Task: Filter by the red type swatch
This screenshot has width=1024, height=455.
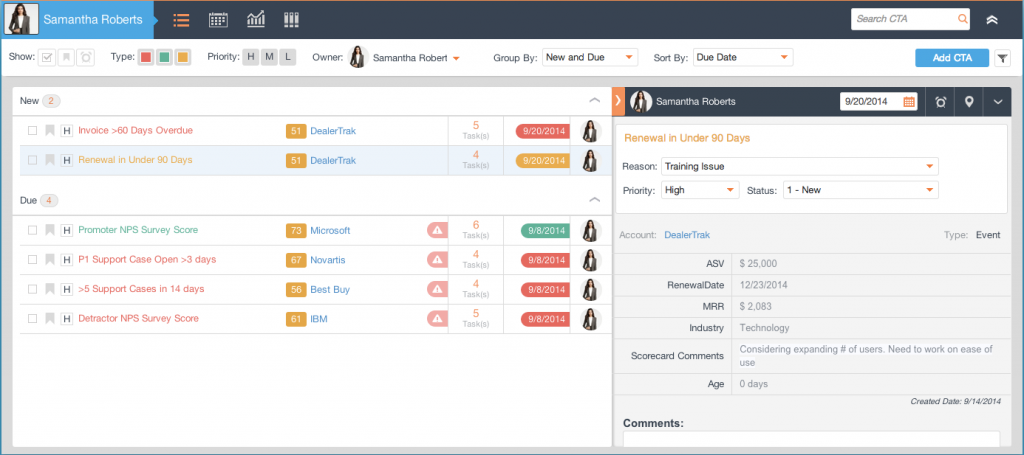Action: [x=145, y=58]
